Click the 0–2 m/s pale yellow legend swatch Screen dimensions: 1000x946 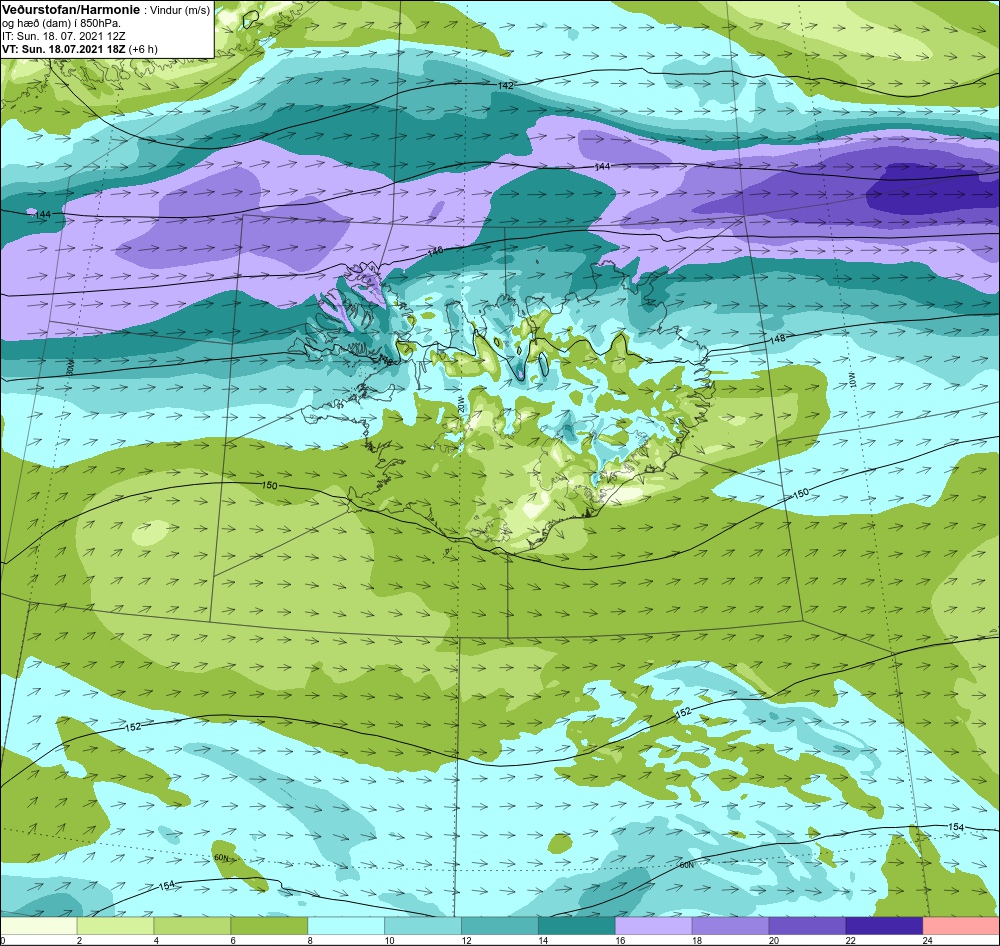(38, 925)
